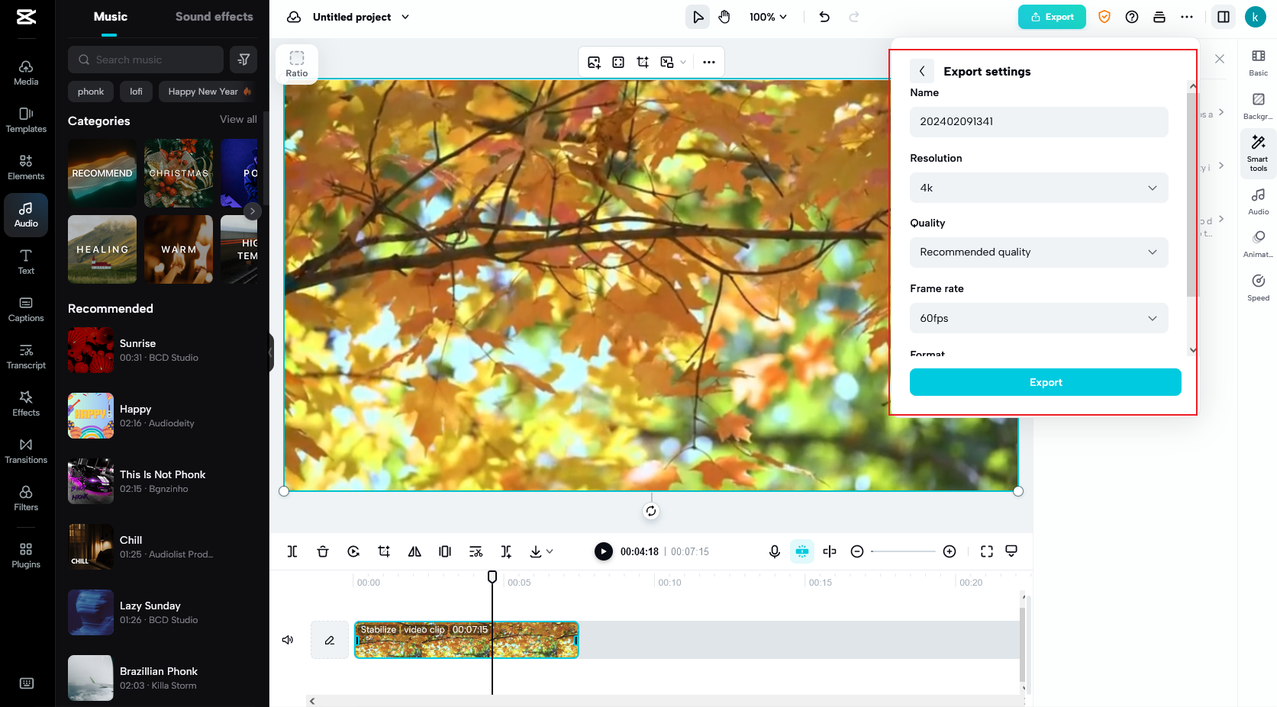The width and height of the screenshot is (1277, 707).
Task: Mute the video track speaker icon
Action: (288, 640)
